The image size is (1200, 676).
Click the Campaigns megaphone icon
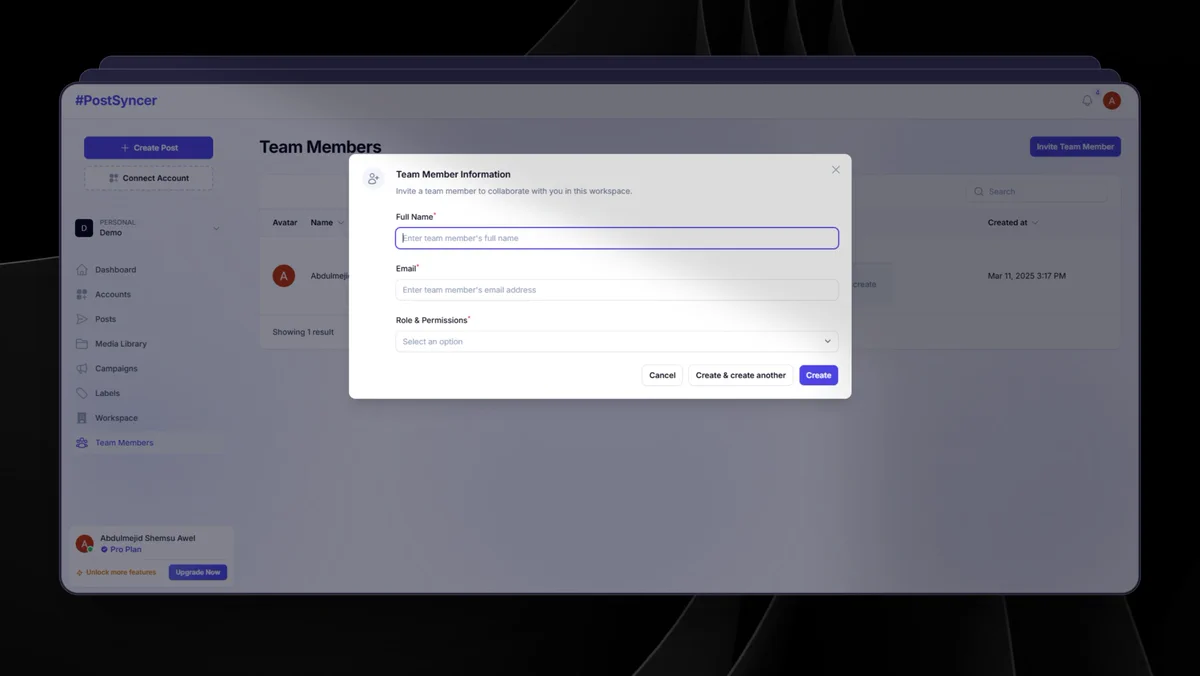tap(82, 369)
